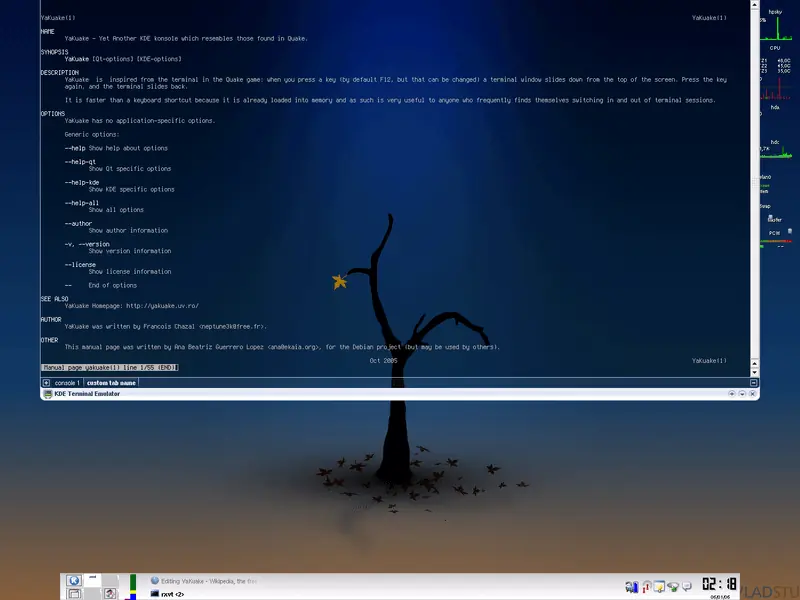
Task: Click the new session plus icon
Action: click(x=46, y=383)
